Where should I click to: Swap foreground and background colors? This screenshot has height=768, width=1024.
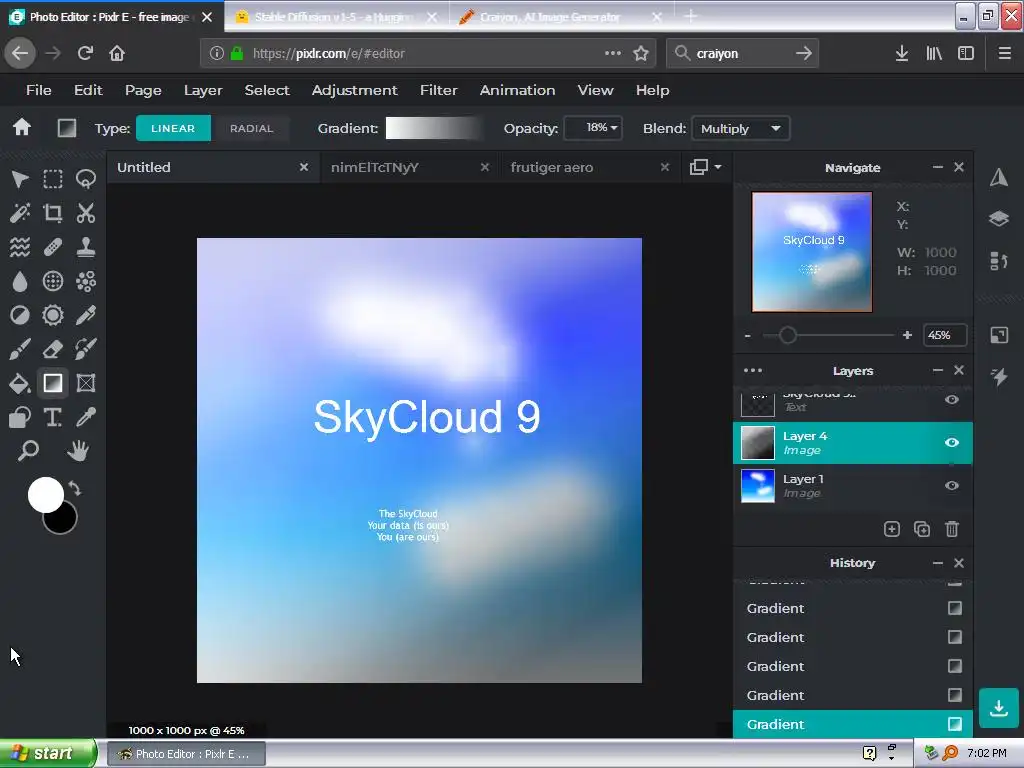[x=75, y=488]
